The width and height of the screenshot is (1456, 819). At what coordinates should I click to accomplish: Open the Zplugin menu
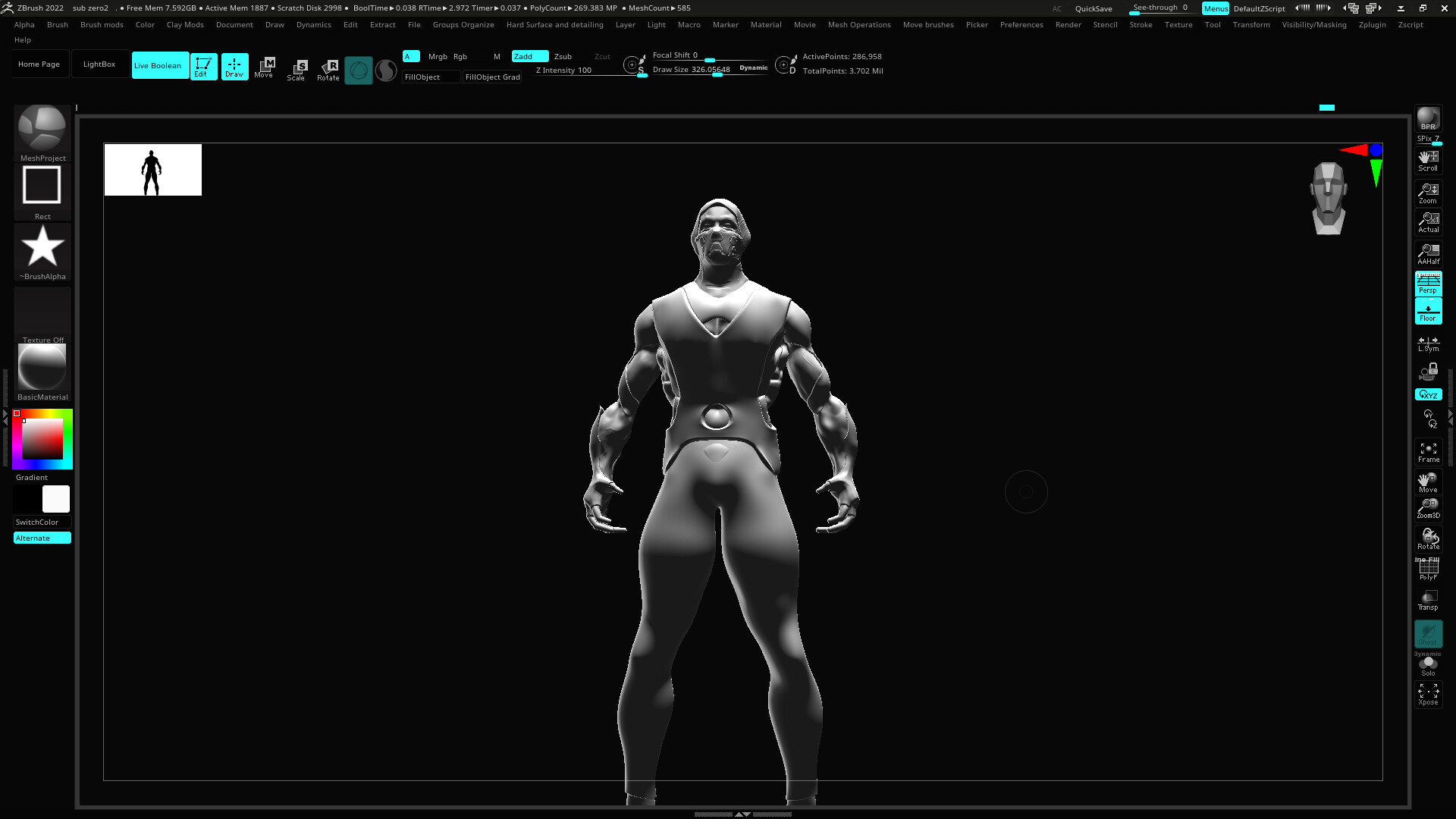click(x=1372, y=25)
